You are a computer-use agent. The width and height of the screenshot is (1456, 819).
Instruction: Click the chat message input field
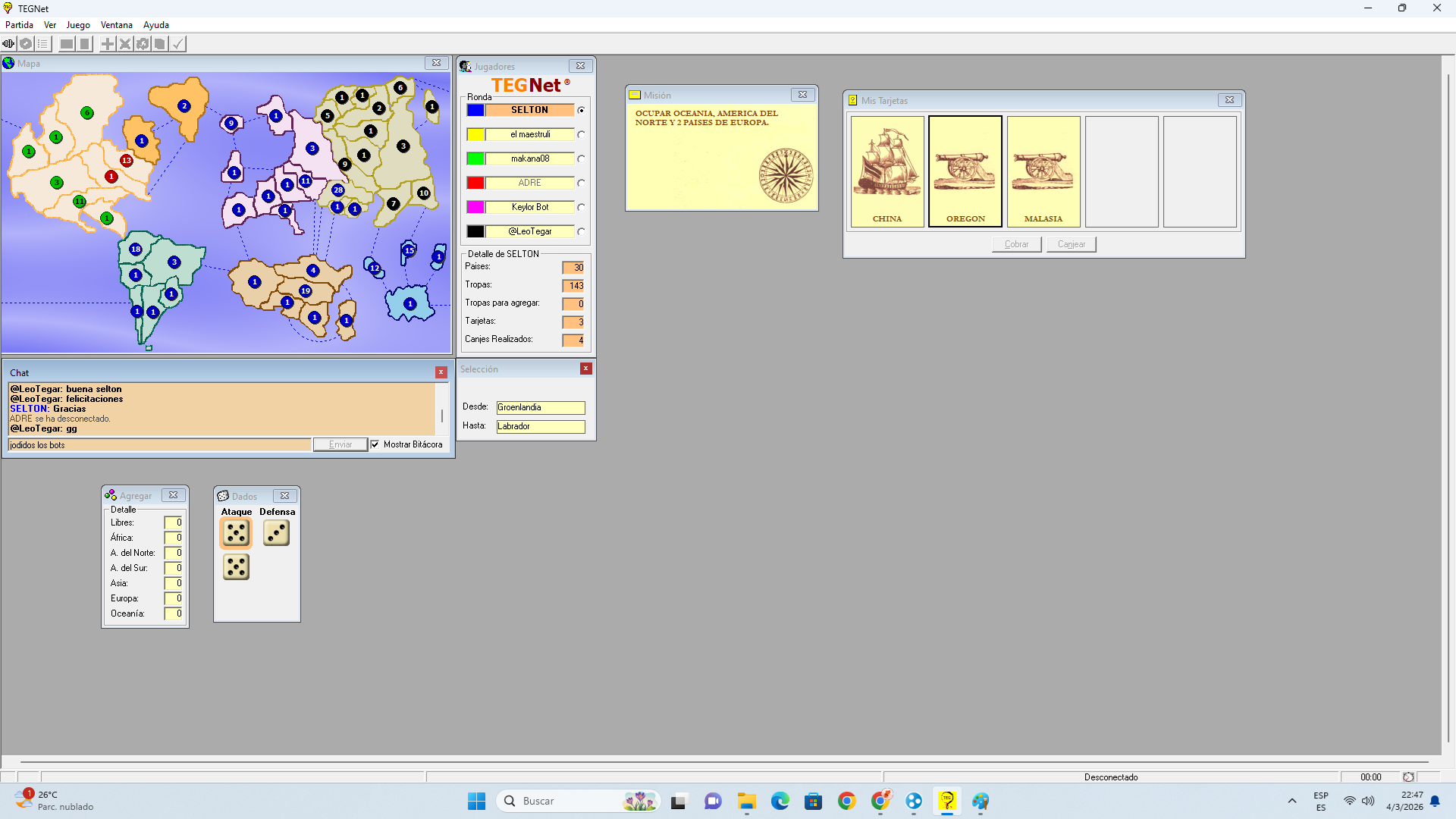point(159,445)
